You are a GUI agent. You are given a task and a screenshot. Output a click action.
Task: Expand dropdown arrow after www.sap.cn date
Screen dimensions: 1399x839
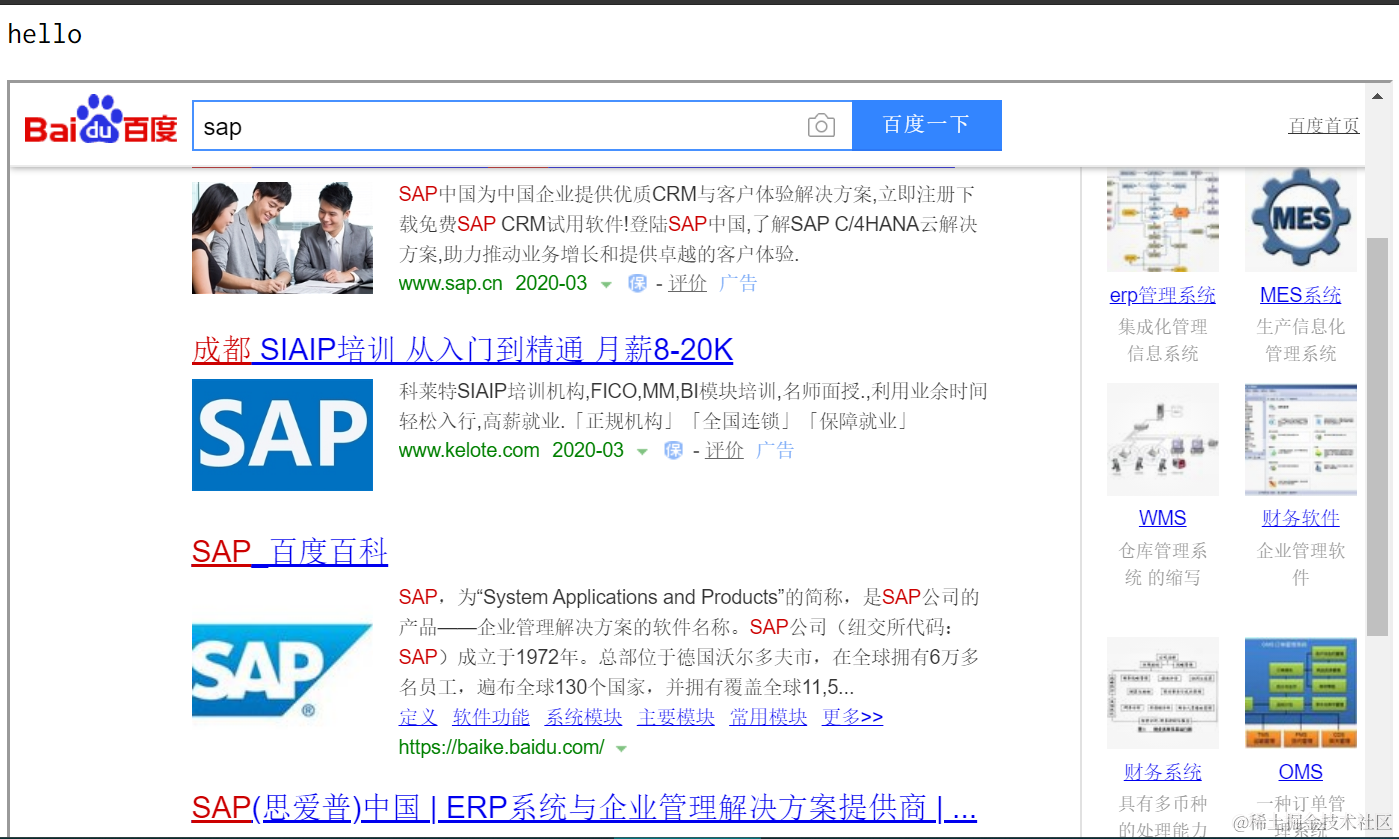tap(606, 285)
